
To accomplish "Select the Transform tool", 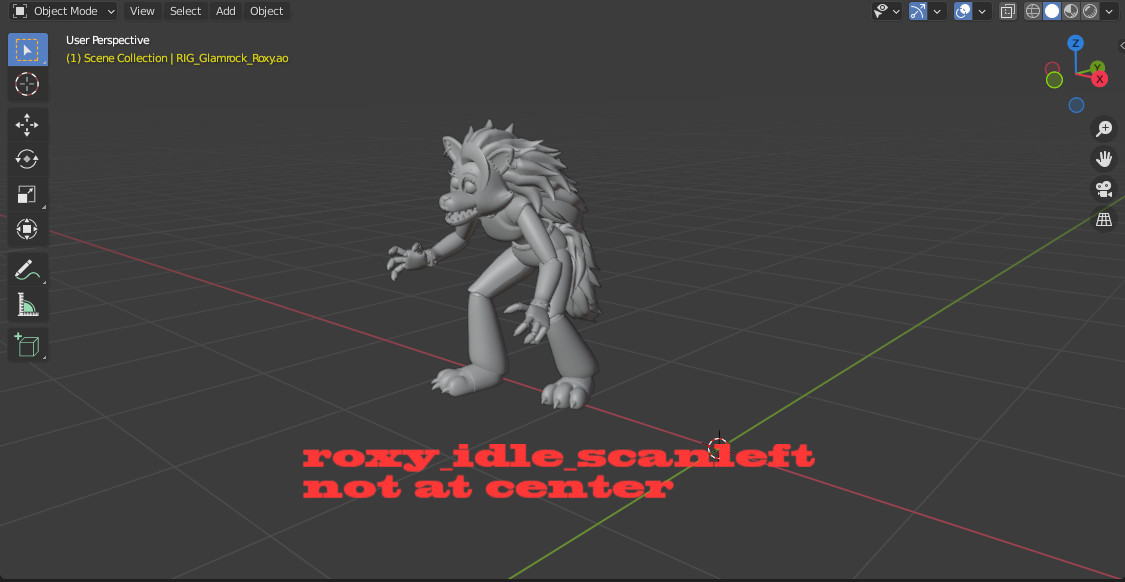I will (27, 229).
